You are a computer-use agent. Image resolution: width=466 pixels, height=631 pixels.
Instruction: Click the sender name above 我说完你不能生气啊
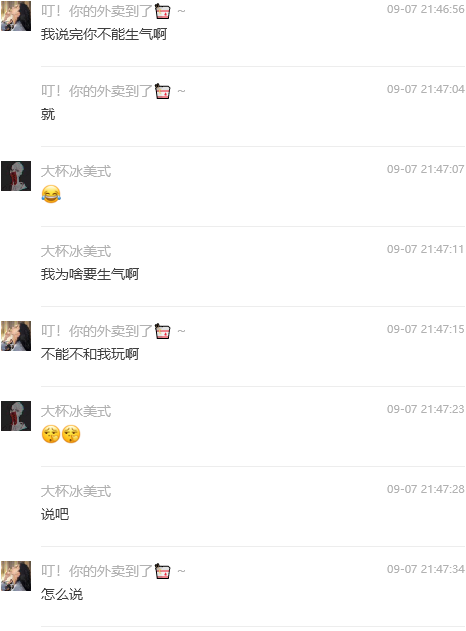pyautogui.click(x=113, y=11)
